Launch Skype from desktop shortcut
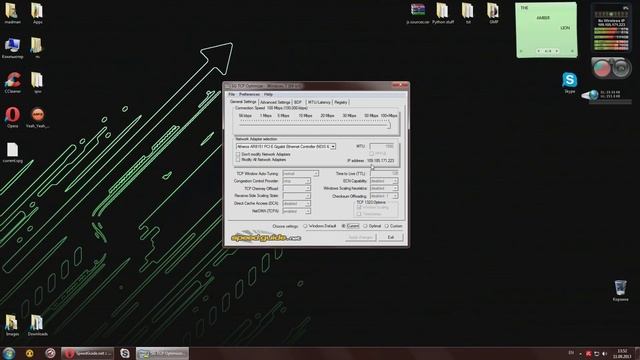The image size is (640, 360). click(x=569, y=82)
